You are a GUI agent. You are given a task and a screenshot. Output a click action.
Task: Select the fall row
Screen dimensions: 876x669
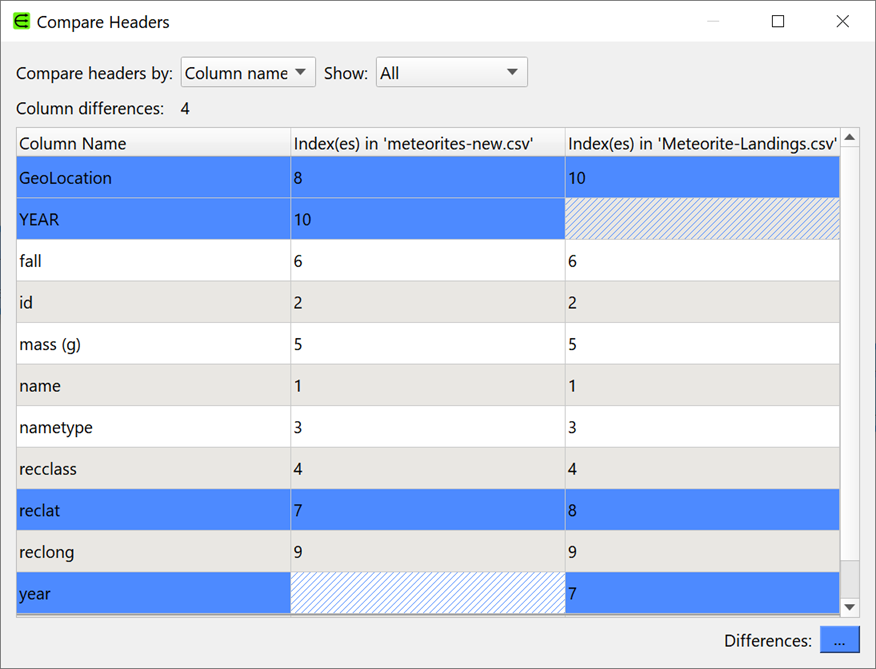pos(152,261)
